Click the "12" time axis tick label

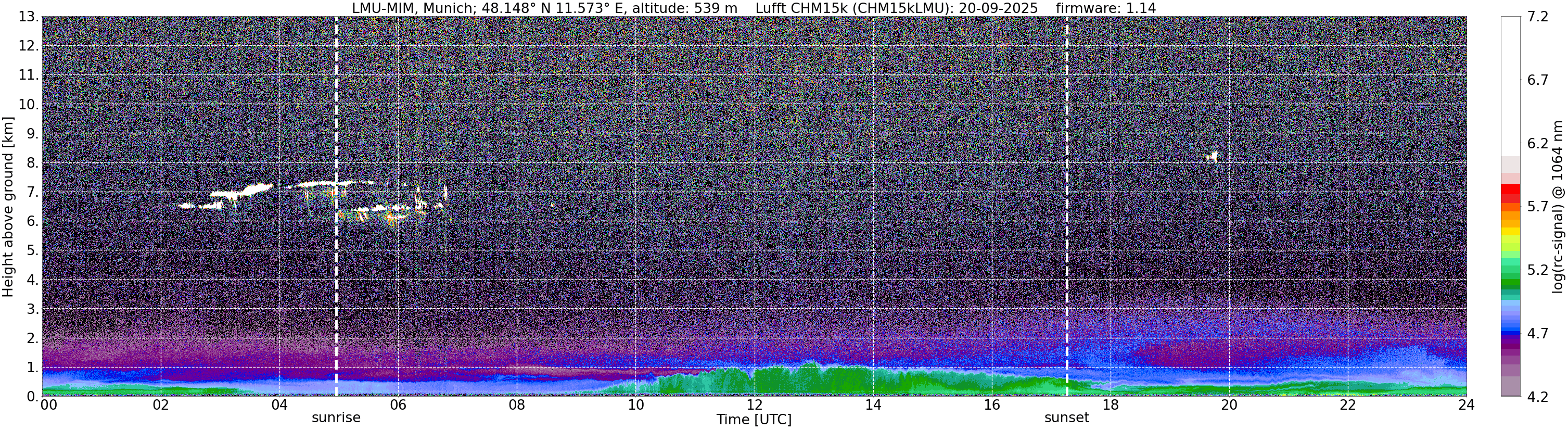click(754, 405)
